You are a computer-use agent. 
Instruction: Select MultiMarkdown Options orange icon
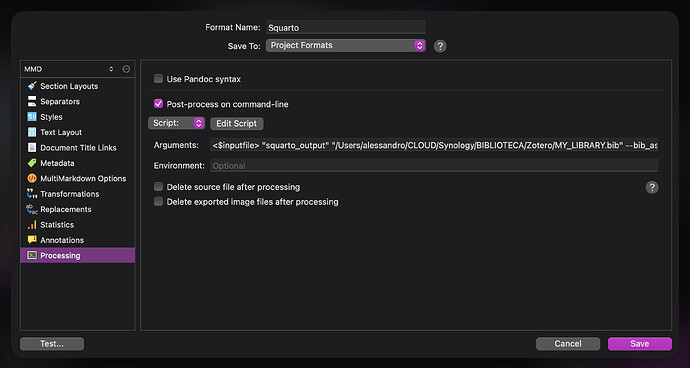32,178
